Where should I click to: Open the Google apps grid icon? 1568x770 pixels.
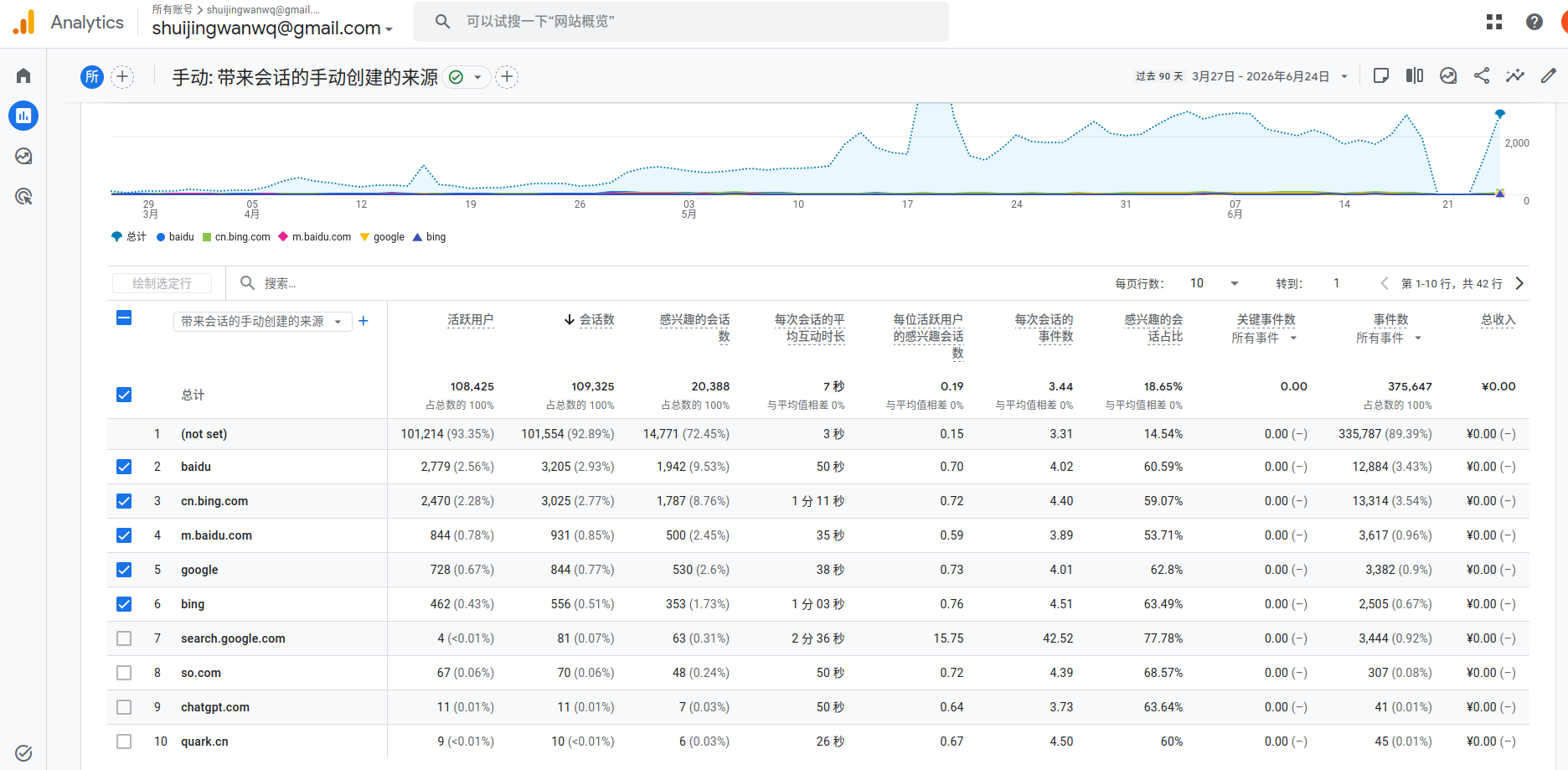click(x=1494, y=22)
